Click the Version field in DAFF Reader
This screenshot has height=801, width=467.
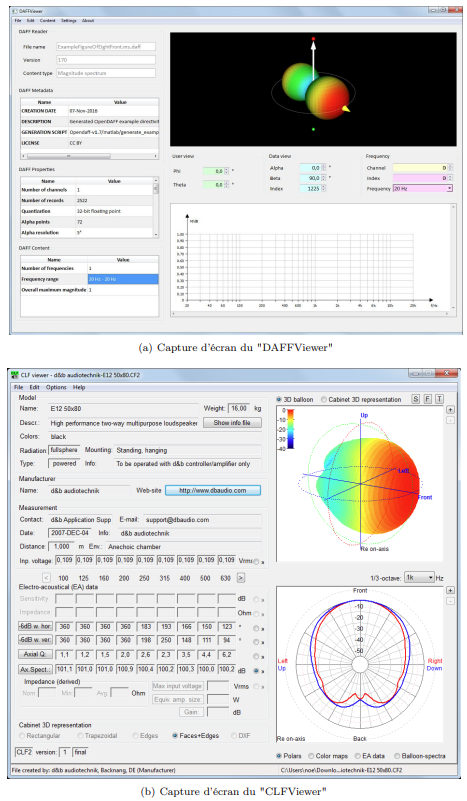(x=106, y=60)
